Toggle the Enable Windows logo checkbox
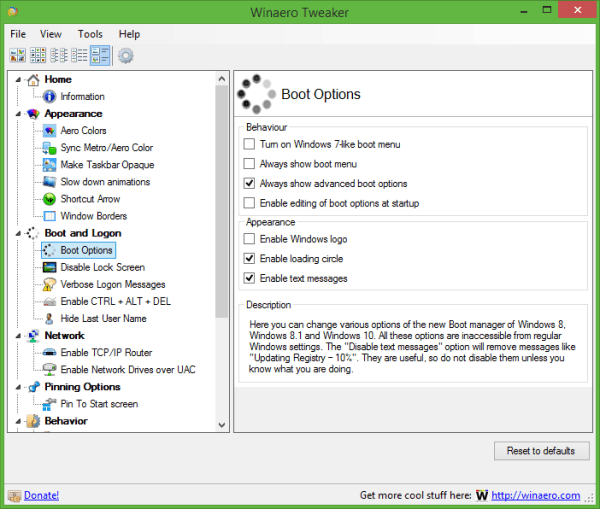This screenshot has width=600, height=509. tap(250, 239)
